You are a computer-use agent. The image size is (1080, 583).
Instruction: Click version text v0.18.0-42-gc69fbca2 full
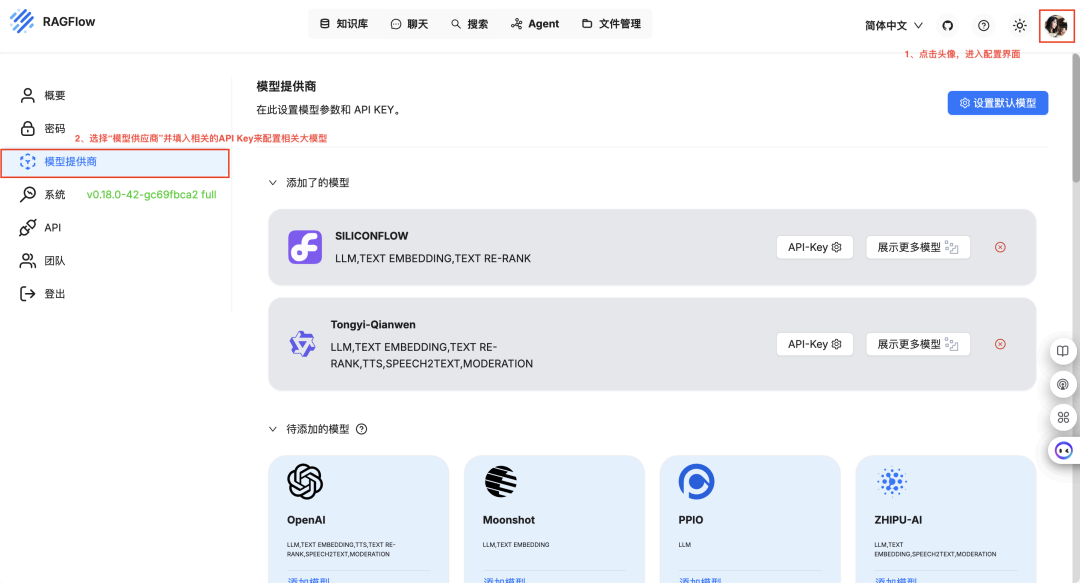click(x=152, y=194)
